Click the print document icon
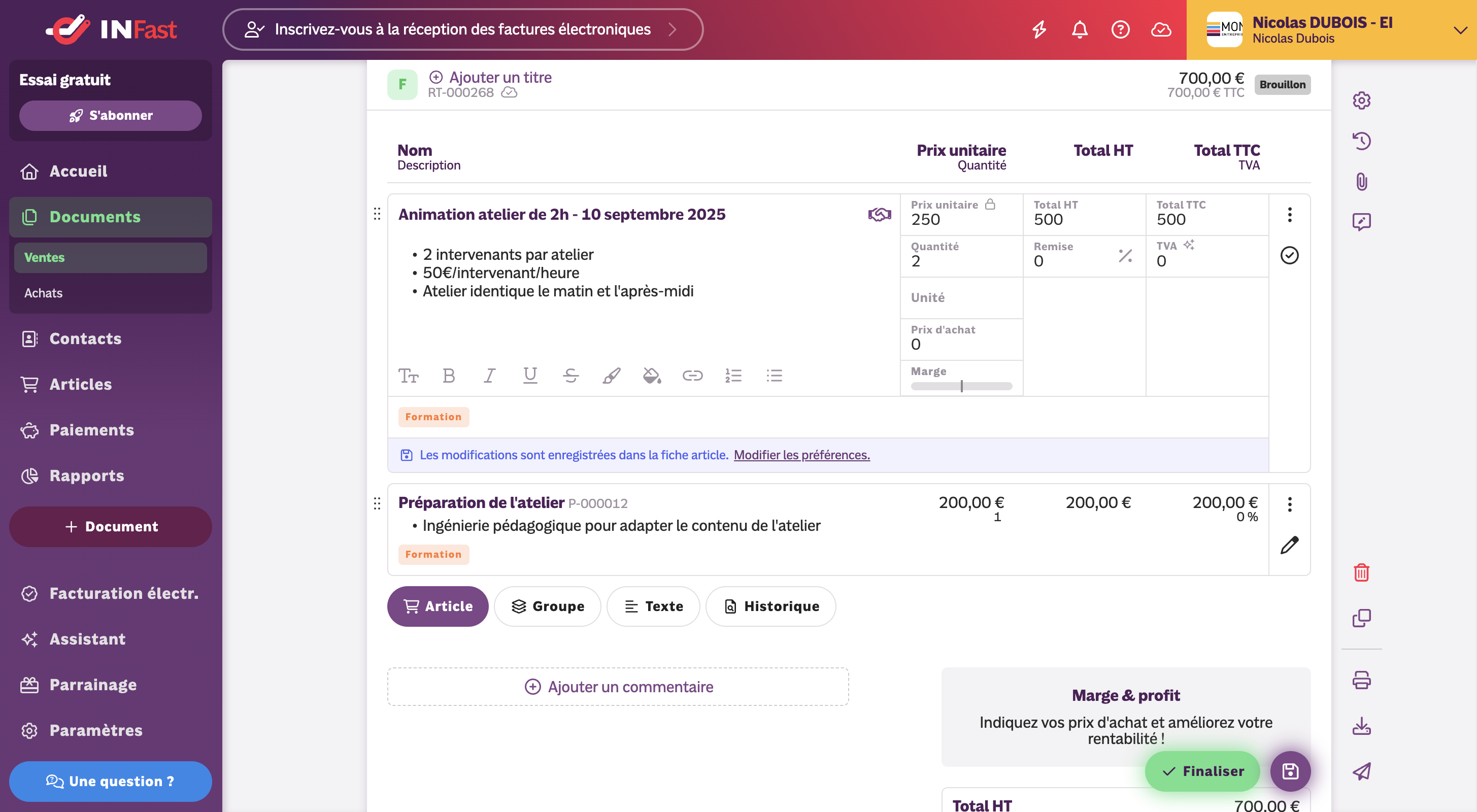The height and width of the screenshot is (812, 1477). click(x=1361, y=680)
